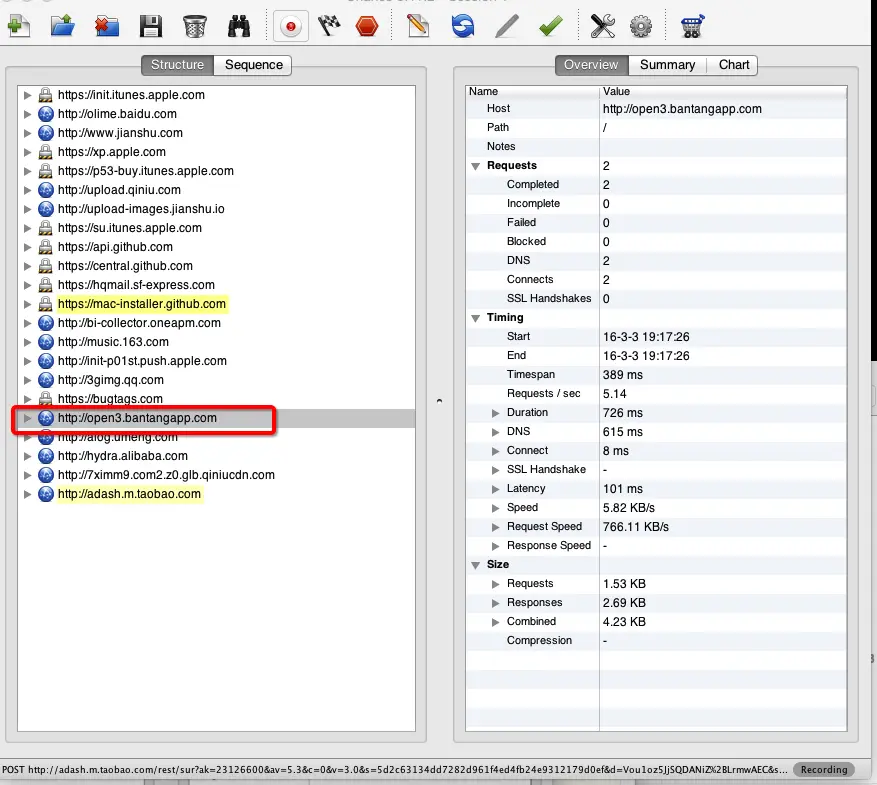Collapse the Requests section in Overview
This screenshot has width=877, height=785.
475,166
